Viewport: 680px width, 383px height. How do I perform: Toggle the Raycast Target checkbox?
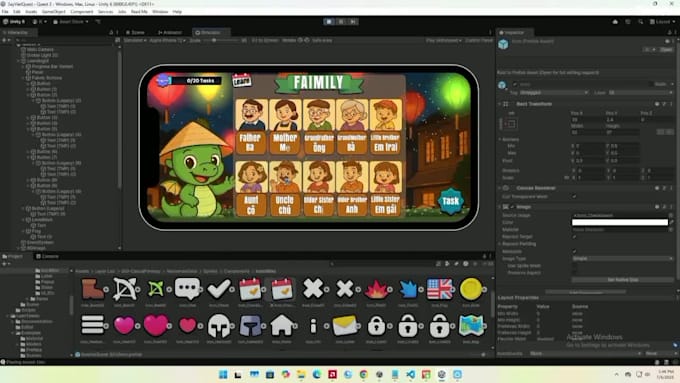(574, 236)
